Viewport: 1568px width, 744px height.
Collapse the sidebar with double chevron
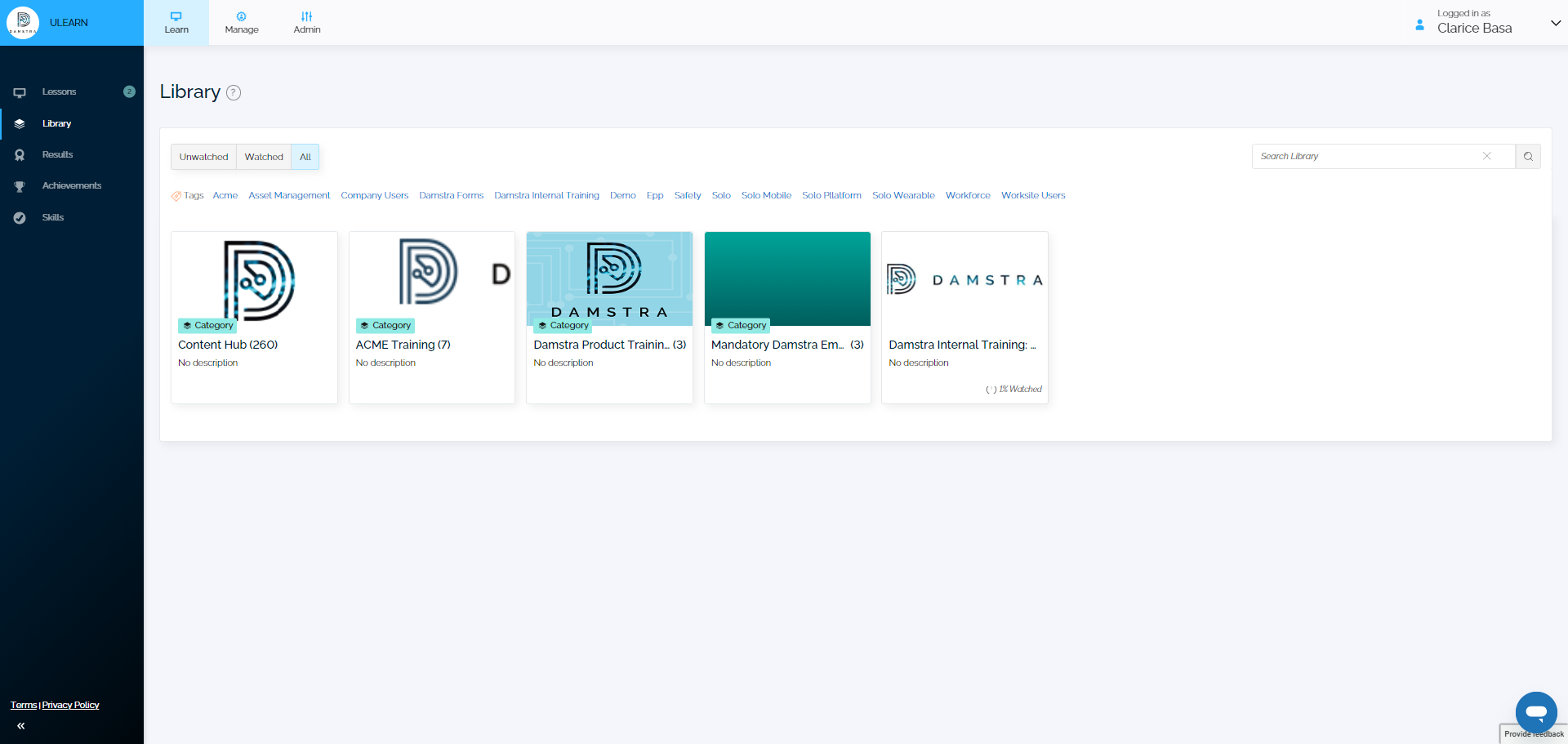21,726
